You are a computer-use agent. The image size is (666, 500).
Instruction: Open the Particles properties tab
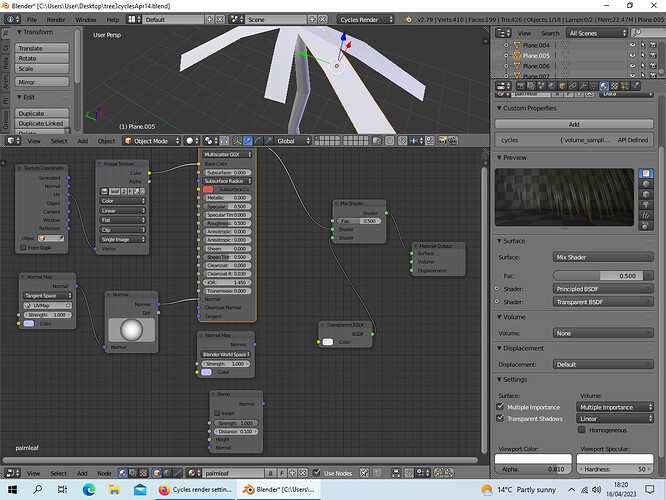click(x=625, y=86)
